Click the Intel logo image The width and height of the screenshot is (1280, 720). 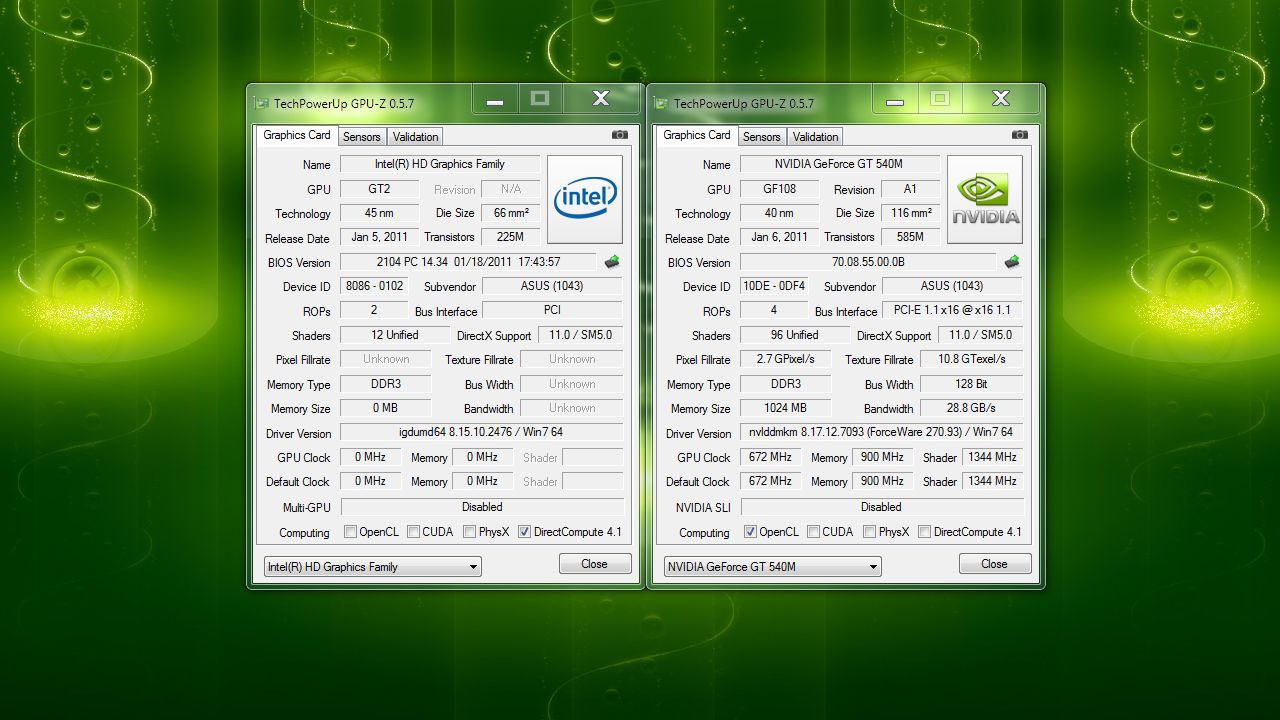pos(585,199)
